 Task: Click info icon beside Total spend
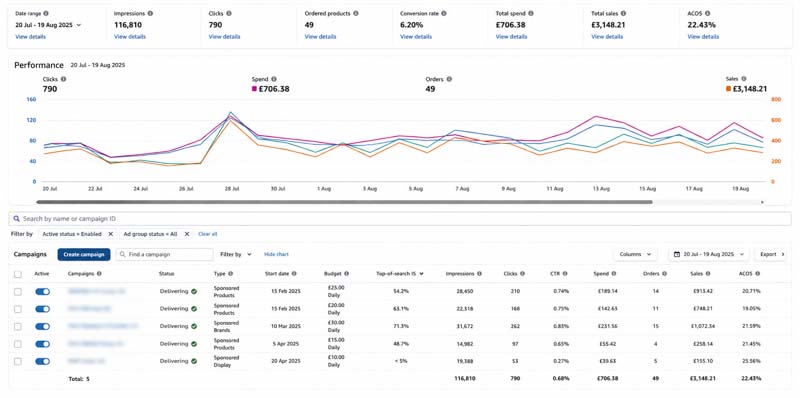pyautogui.click(x=531, y=14)
